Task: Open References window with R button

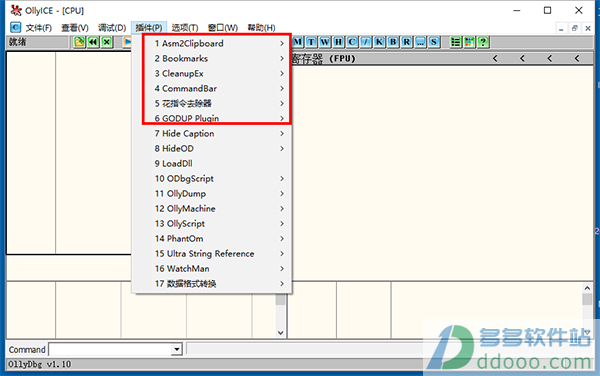Action: pyautogui.click(x=407, y=42)
